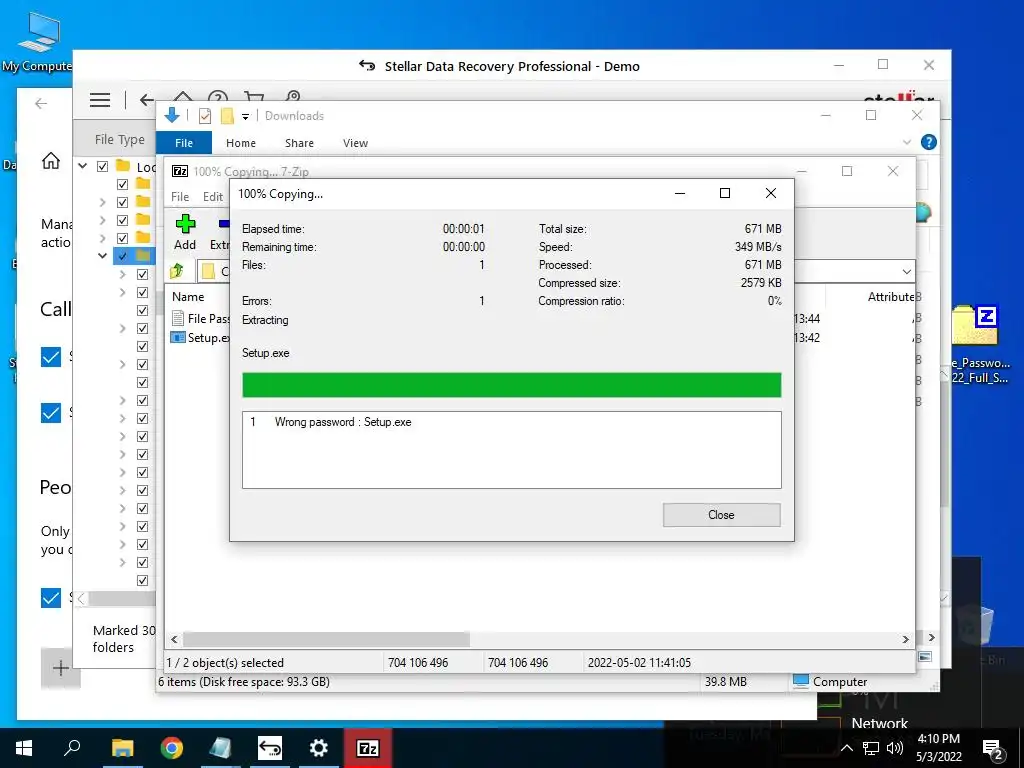Switch to the View ribbon tab
Viewport: 1024px width, 768px height.
click(x=355, y=143)
